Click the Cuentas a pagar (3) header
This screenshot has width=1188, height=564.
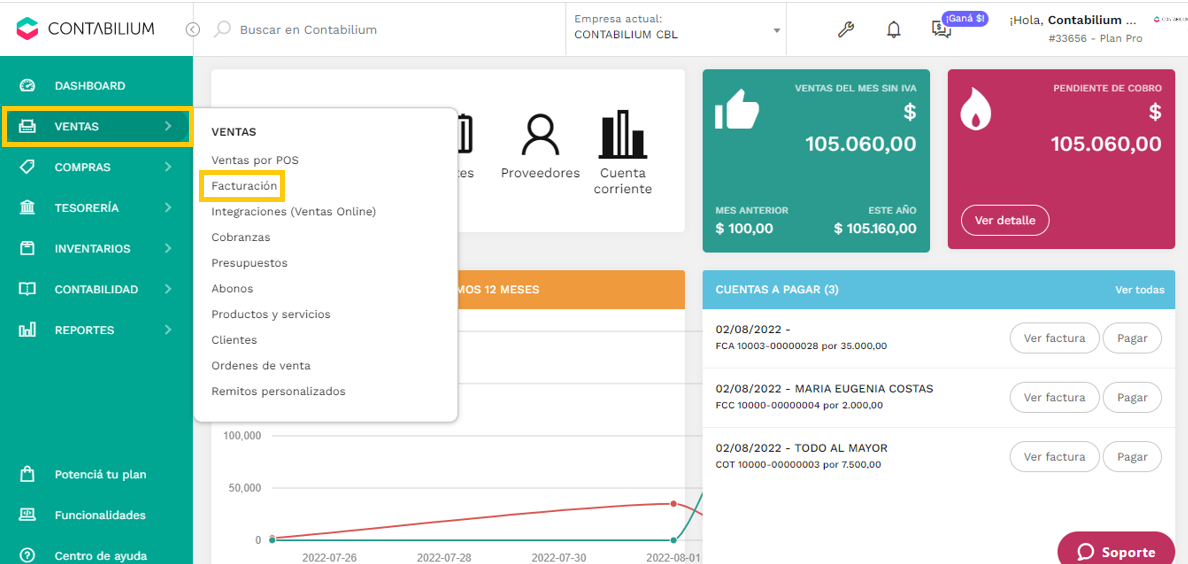coord(777,290)
